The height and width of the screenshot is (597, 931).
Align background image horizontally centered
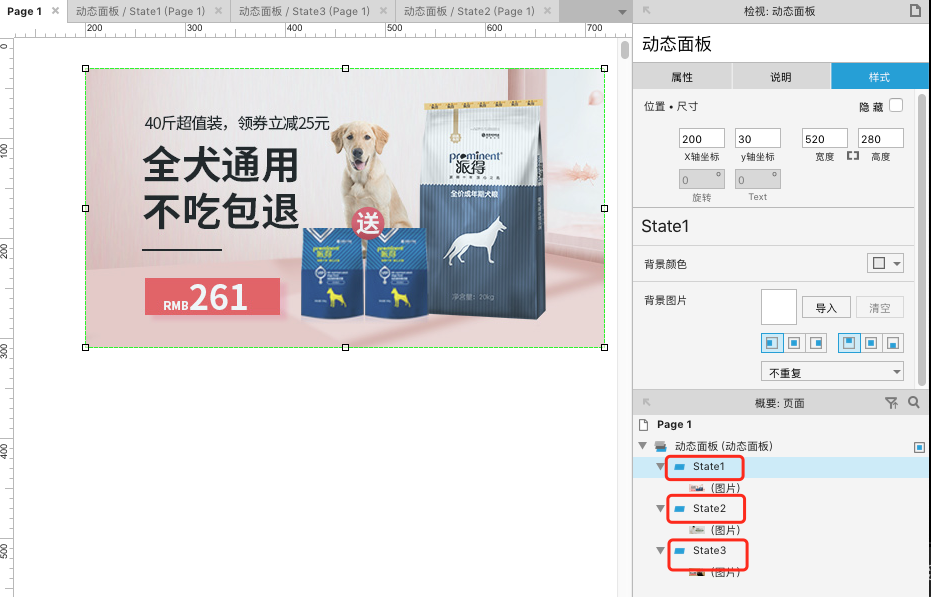tap(794, 343)
